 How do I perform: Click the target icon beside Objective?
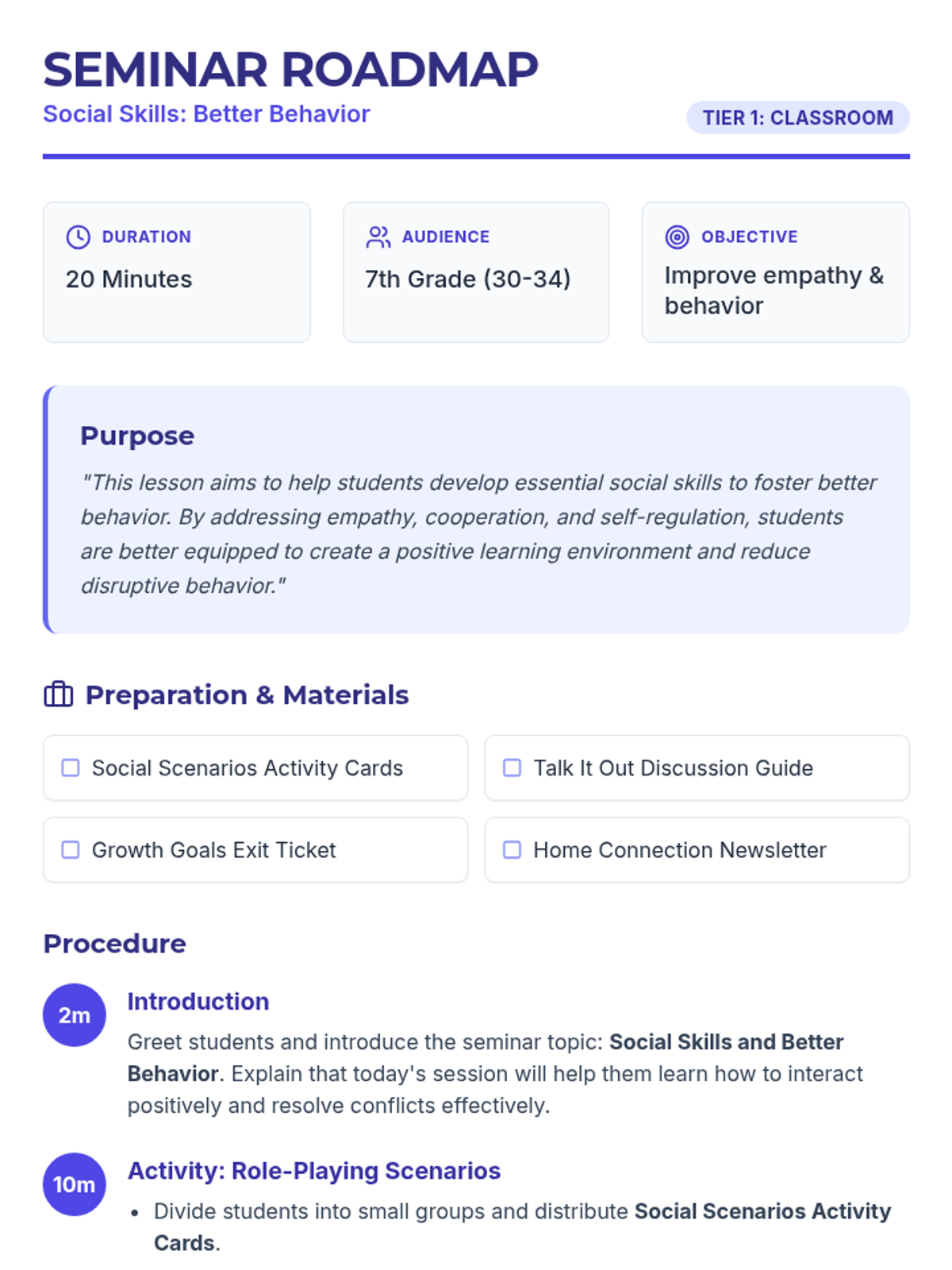(x=677, y=237)
